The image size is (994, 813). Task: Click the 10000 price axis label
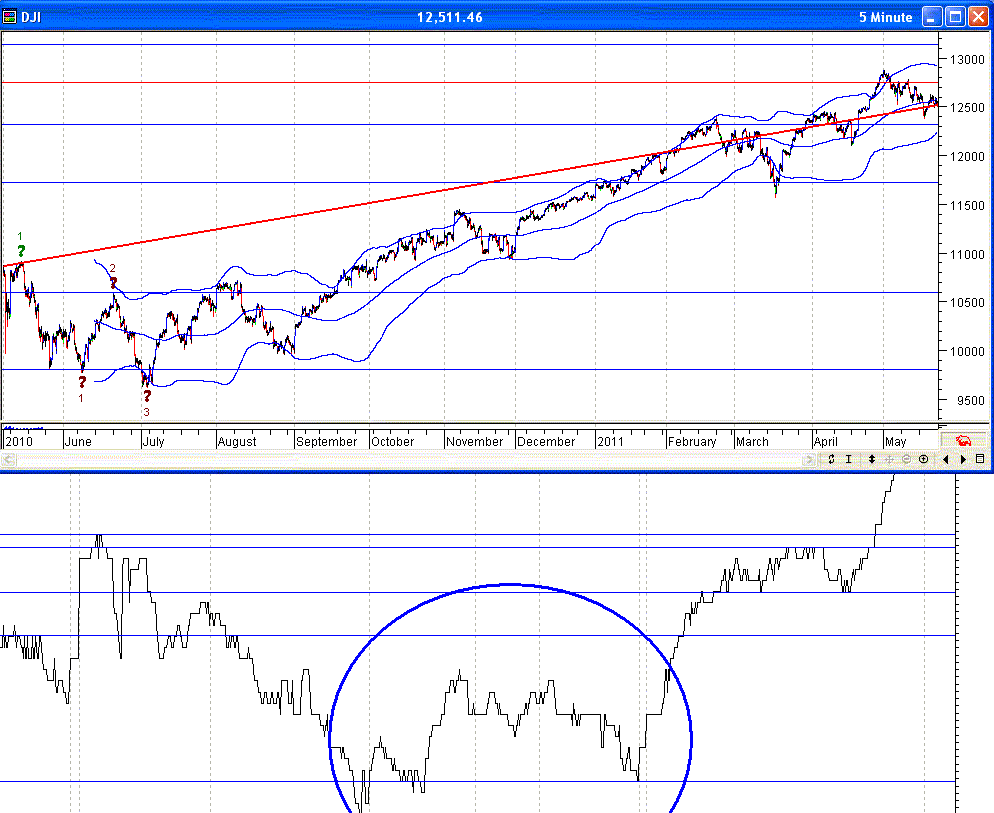(x=967, y=351)
